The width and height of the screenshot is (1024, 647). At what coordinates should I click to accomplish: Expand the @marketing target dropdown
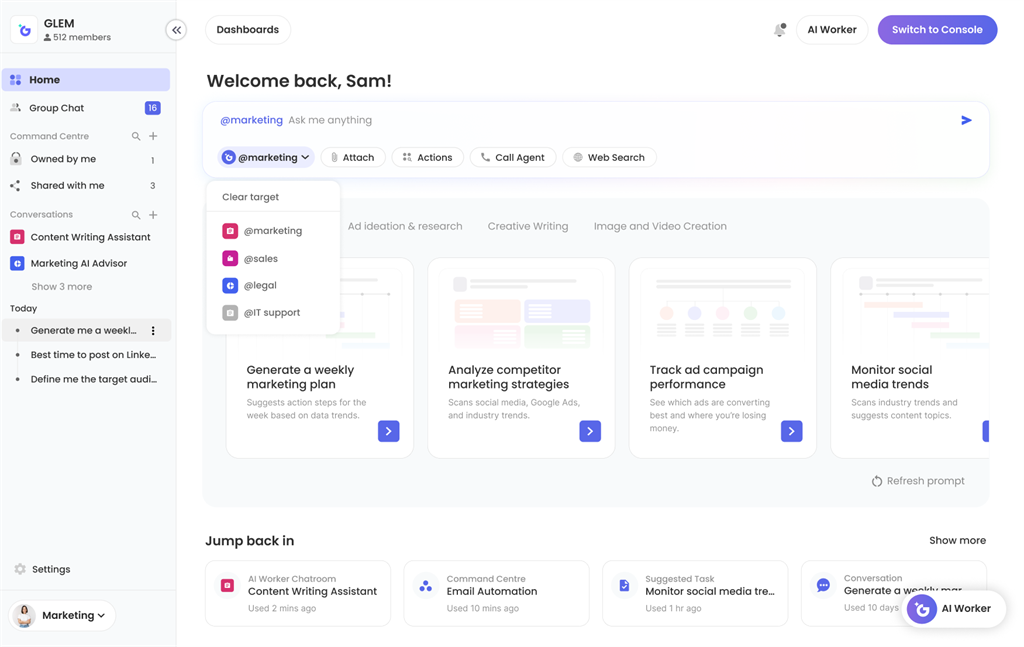pos(266,157)
